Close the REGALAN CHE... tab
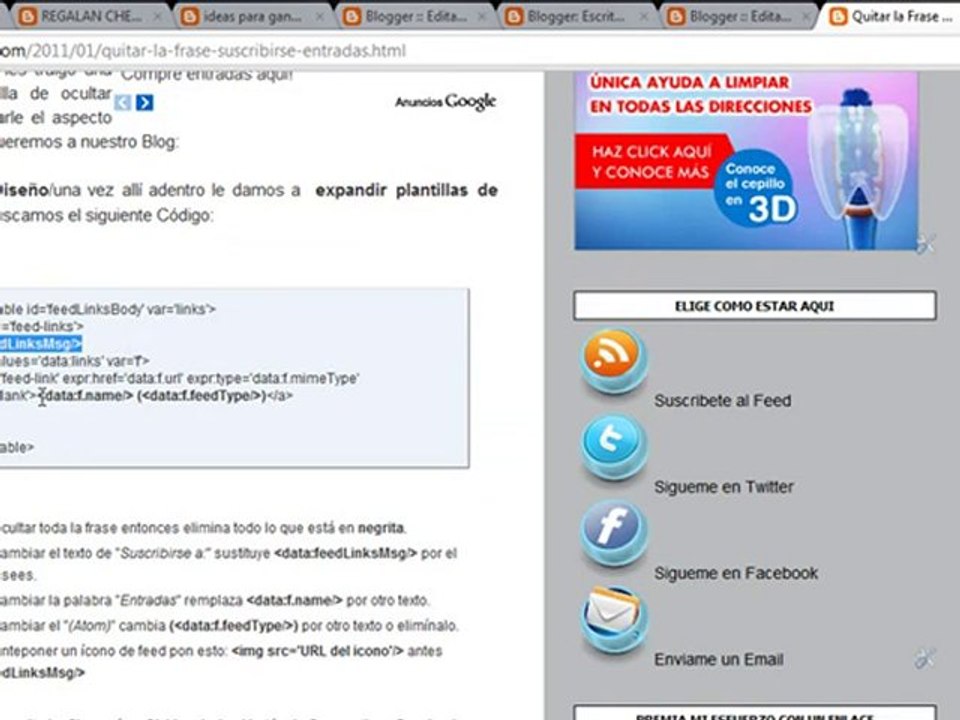The width and height of the screenshot is (960, 720). [x=157, y=17]
